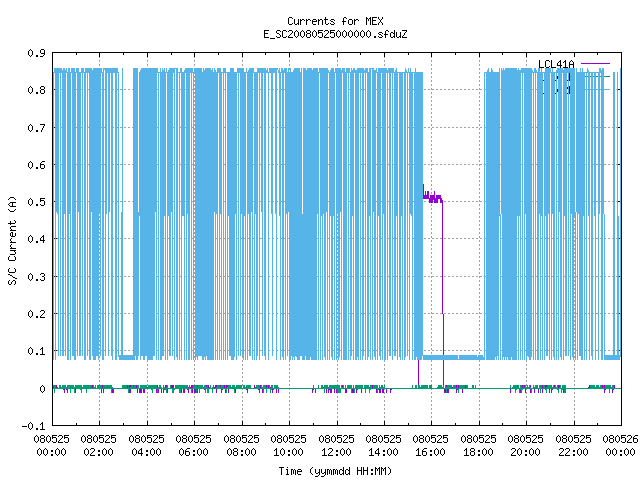Click the '06:00' time tick label
Viewport: 640px width, 480px height.
tap(193, 452)
